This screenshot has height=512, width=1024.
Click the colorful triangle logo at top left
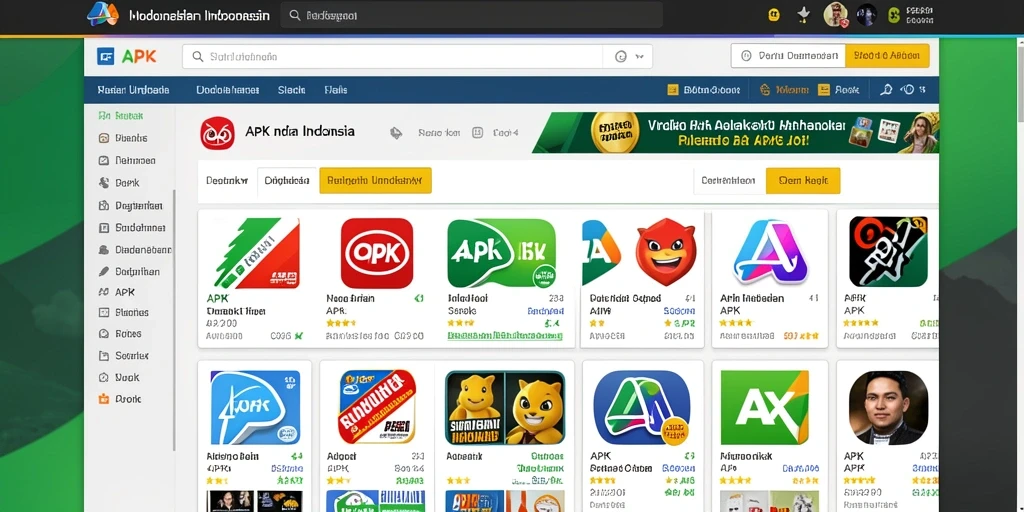(x=103, y=14)
